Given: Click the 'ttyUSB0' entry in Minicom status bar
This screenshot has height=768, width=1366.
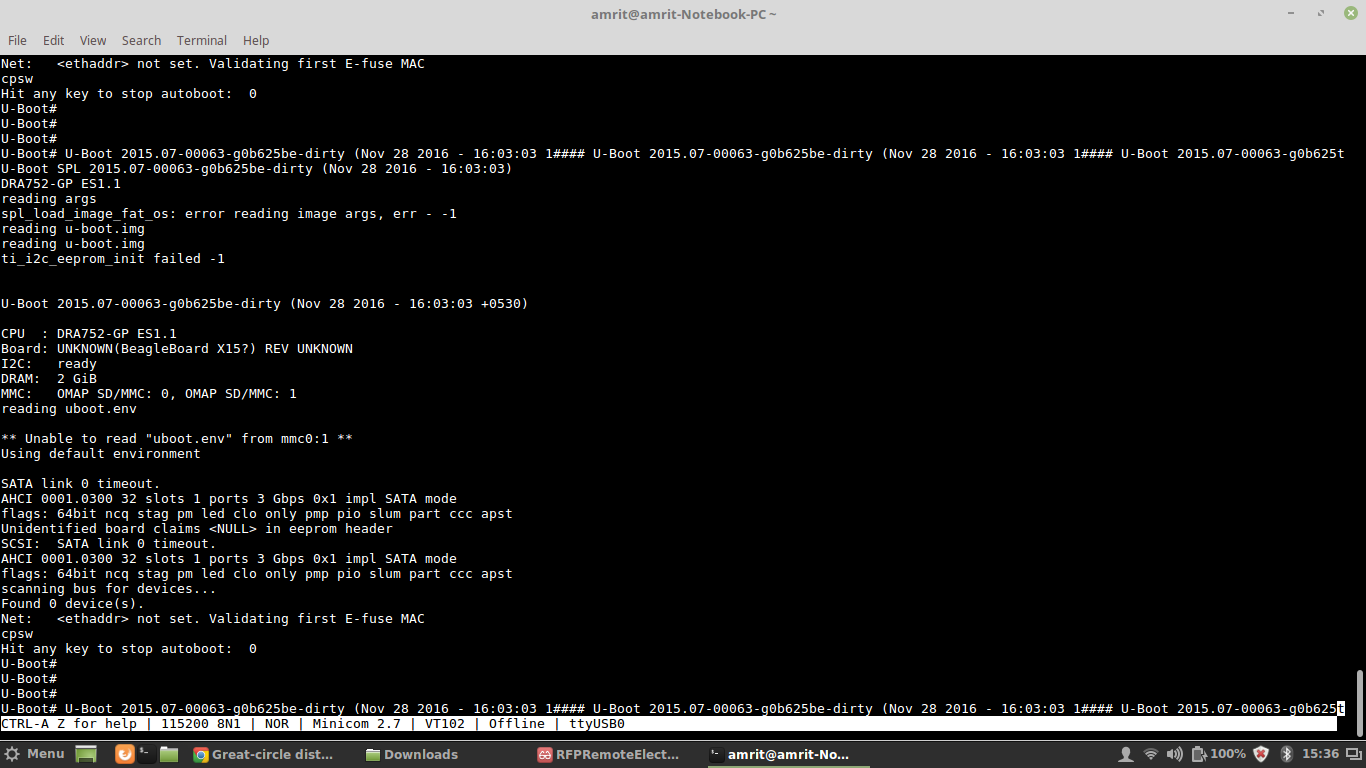Looking at the screenshot, I should coord(597,724).
